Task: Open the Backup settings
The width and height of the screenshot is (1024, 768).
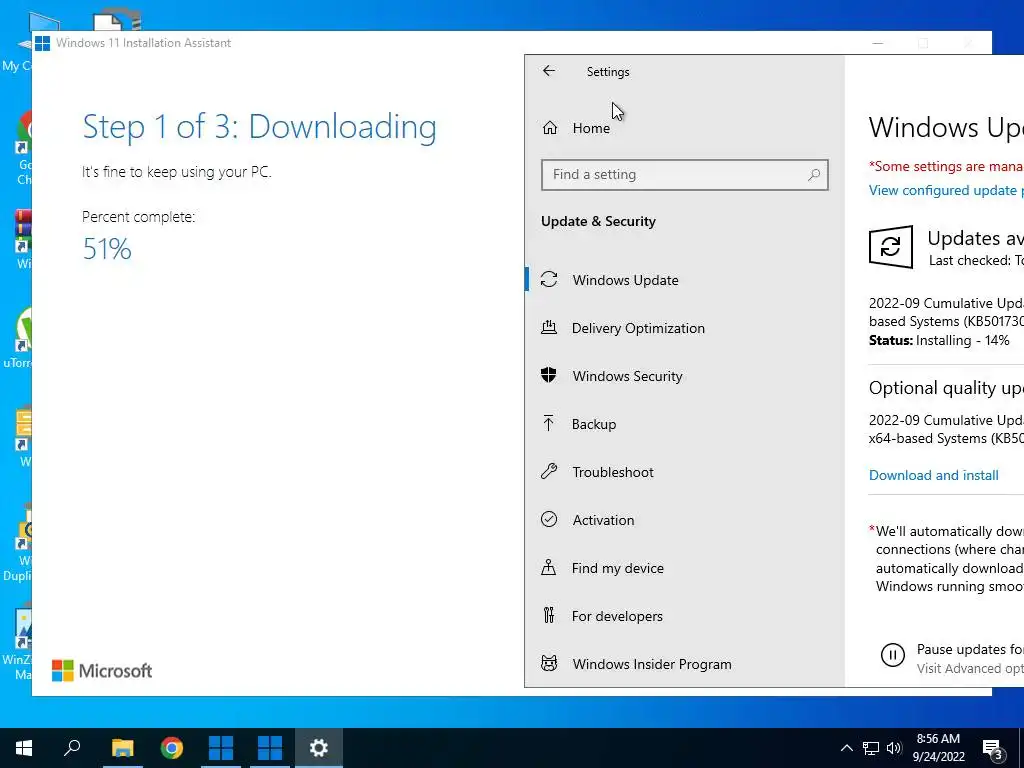Action: pos(684,424)
